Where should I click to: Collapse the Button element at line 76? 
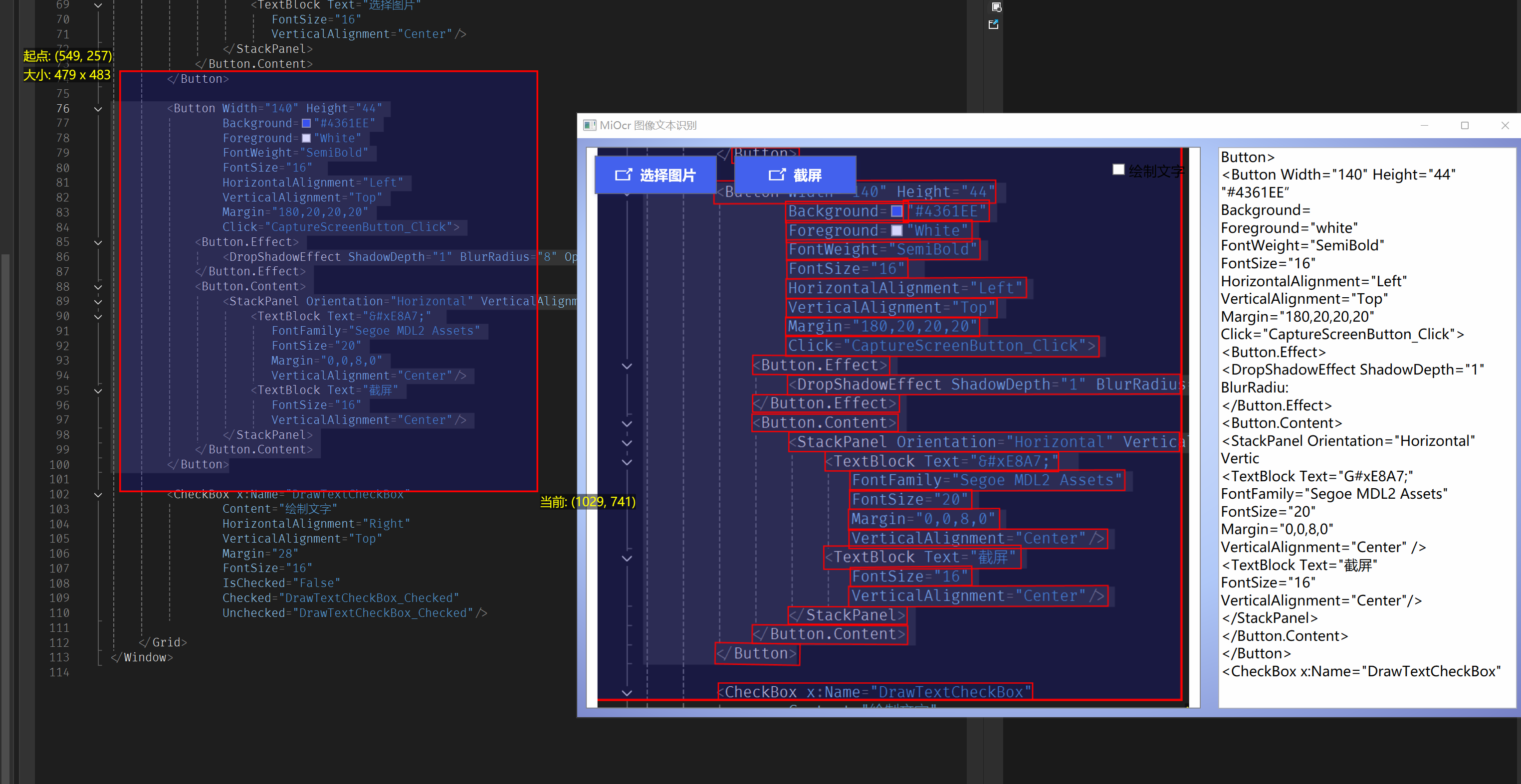[98, 109]
